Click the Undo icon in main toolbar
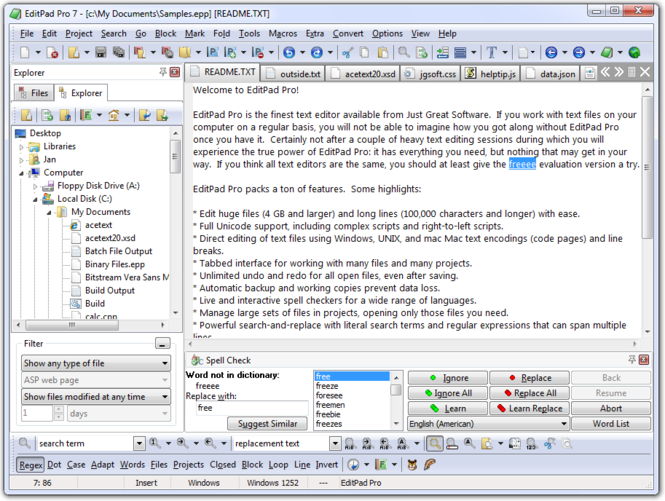 pyautogui.click(x=289, y=52)
